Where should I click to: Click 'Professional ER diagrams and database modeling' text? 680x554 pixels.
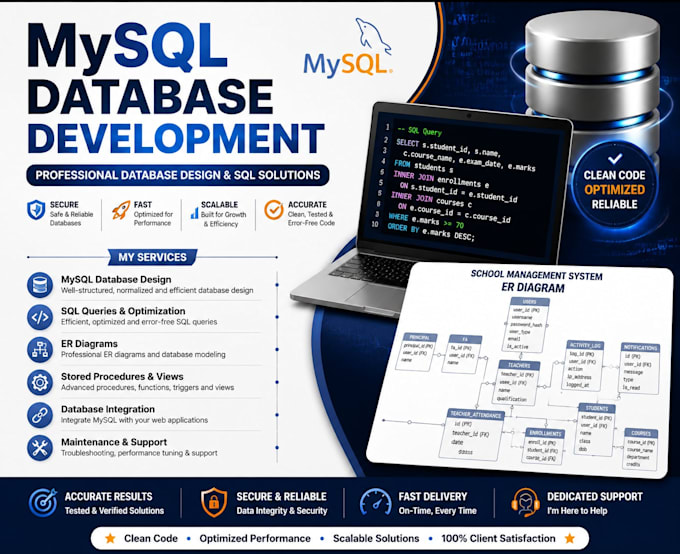coord(143,354)
